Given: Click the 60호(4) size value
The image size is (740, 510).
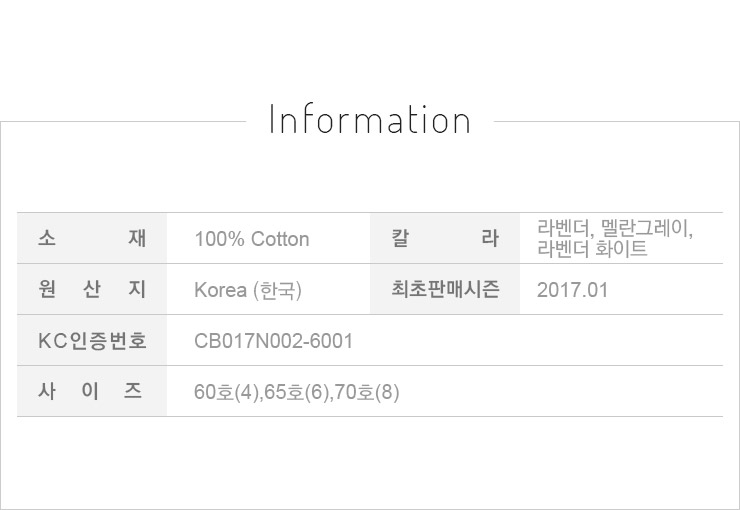Looking at the screenshot, I should (226, 392).
